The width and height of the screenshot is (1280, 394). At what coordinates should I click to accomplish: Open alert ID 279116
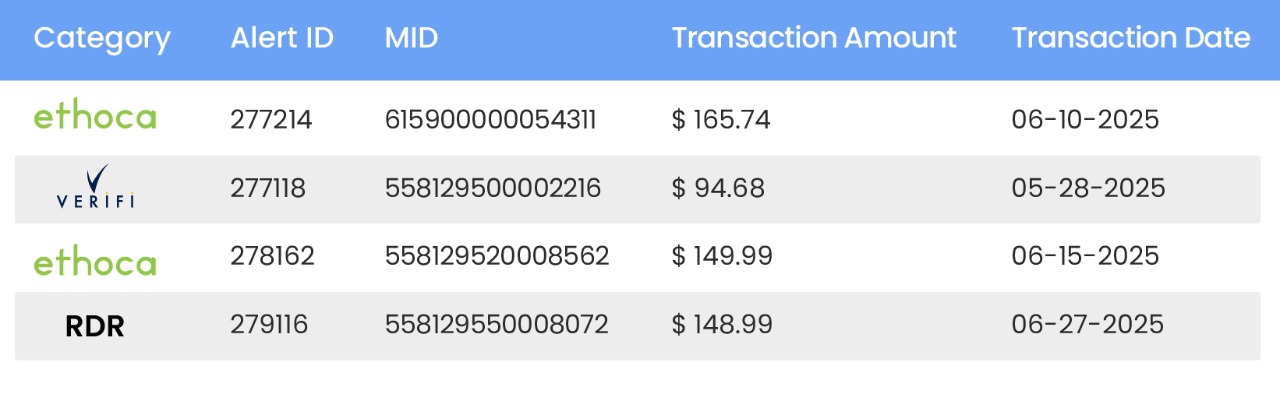click(x=269, y=324)
